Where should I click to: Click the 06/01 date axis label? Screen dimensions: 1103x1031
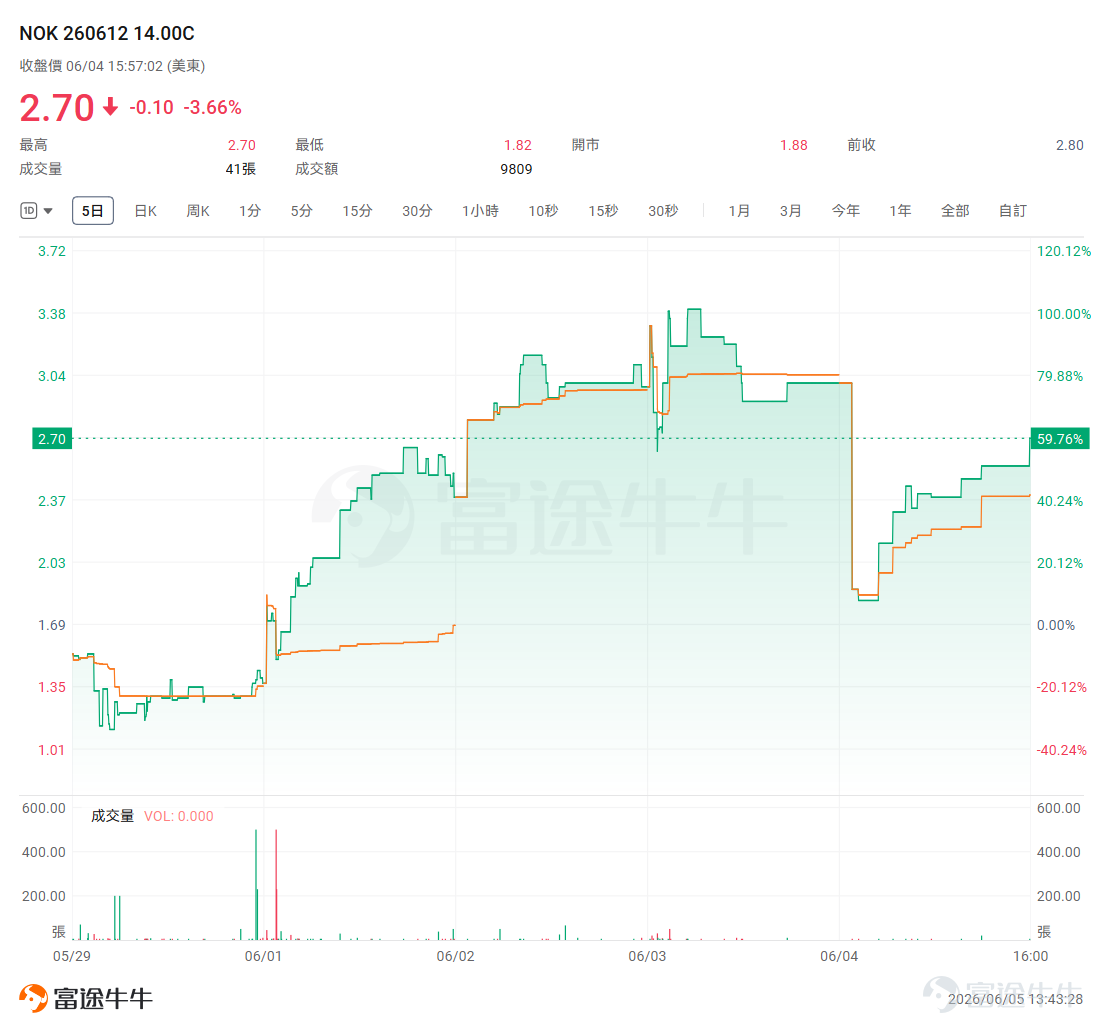[263, 956]
